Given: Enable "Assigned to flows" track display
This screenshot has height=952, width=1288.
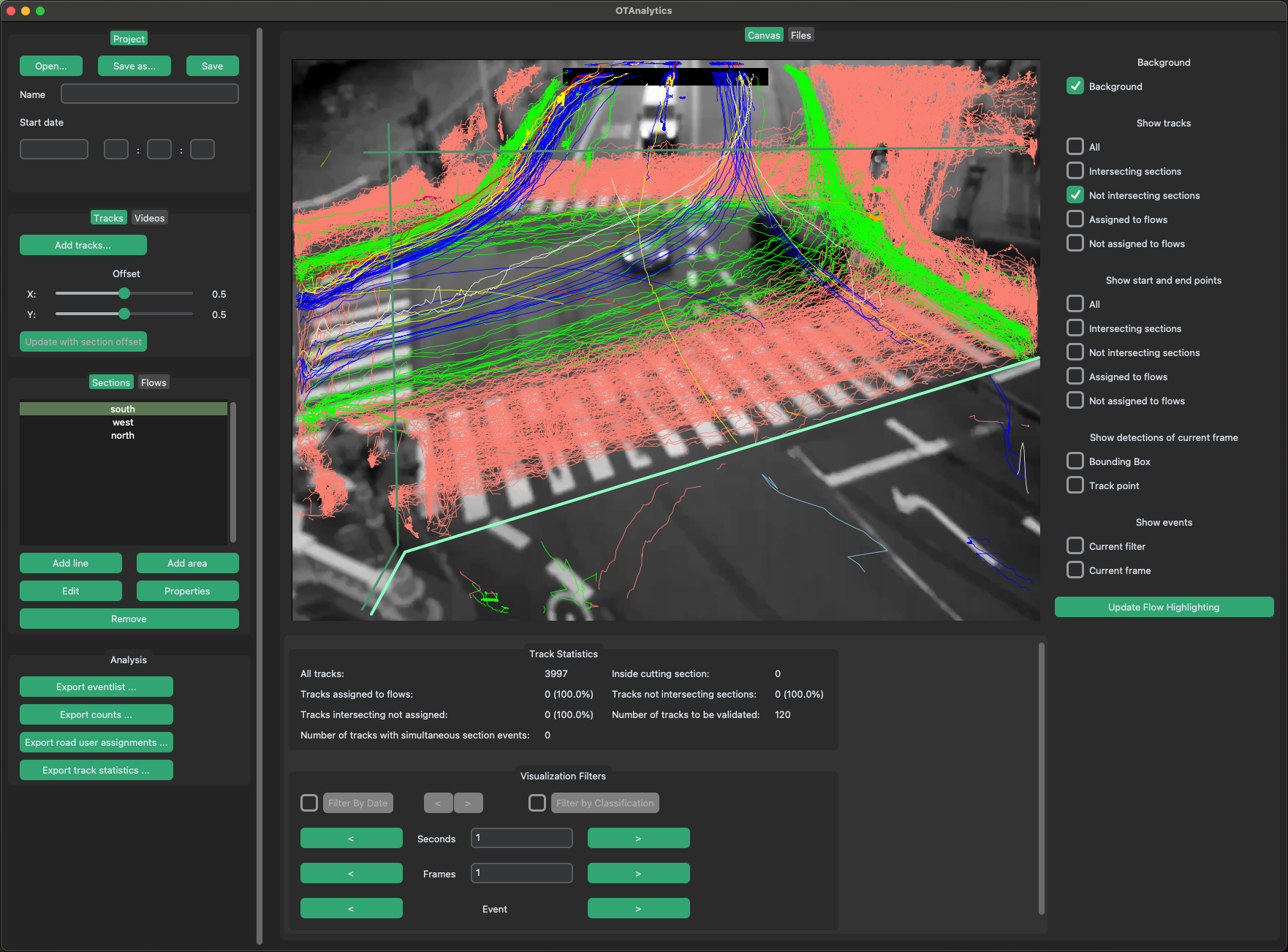Looking at the screenshot, I should [1075, 219].
